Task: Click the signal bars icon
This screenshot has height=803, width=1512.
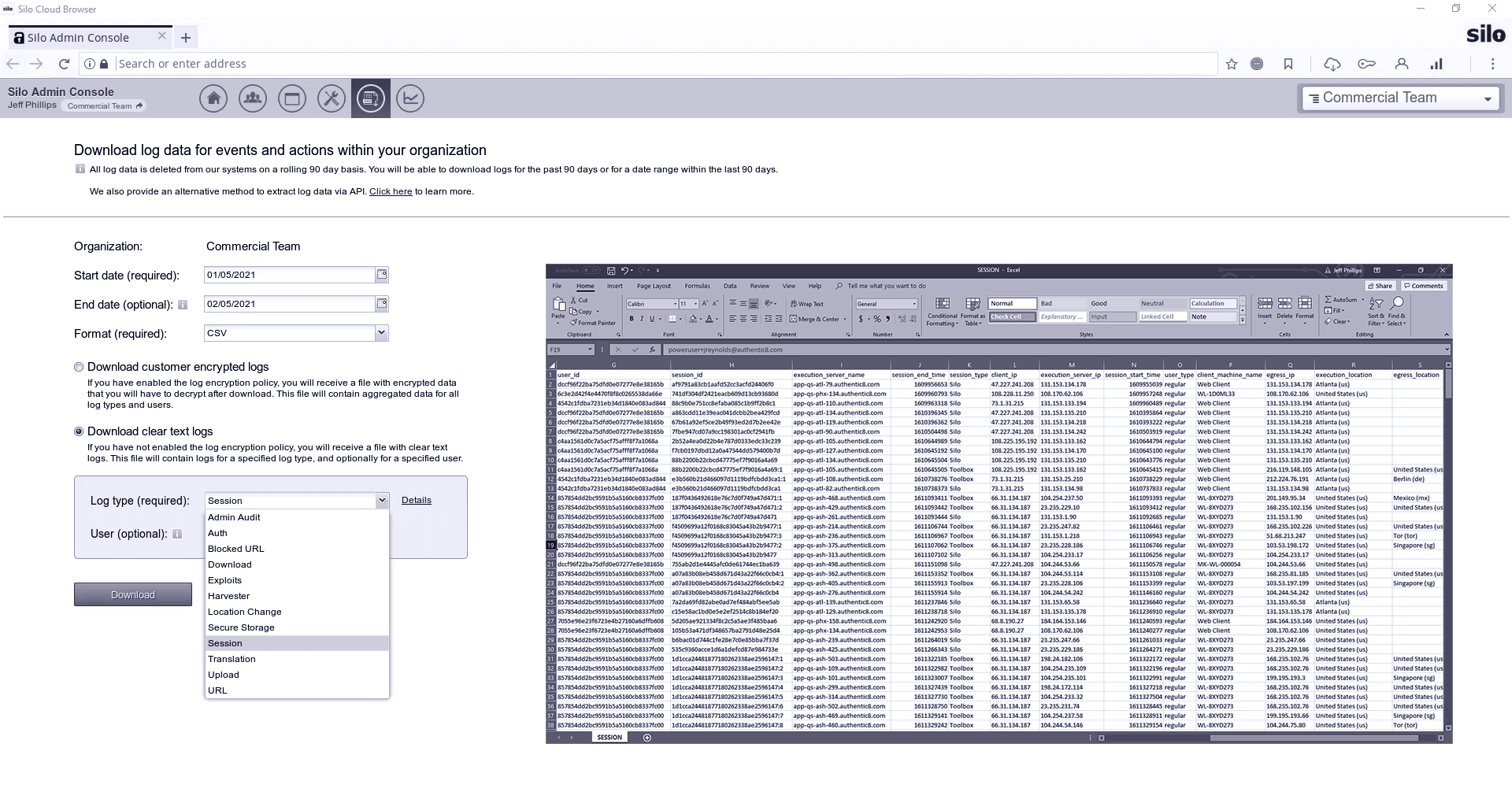Action: [x=1436, y=64]
